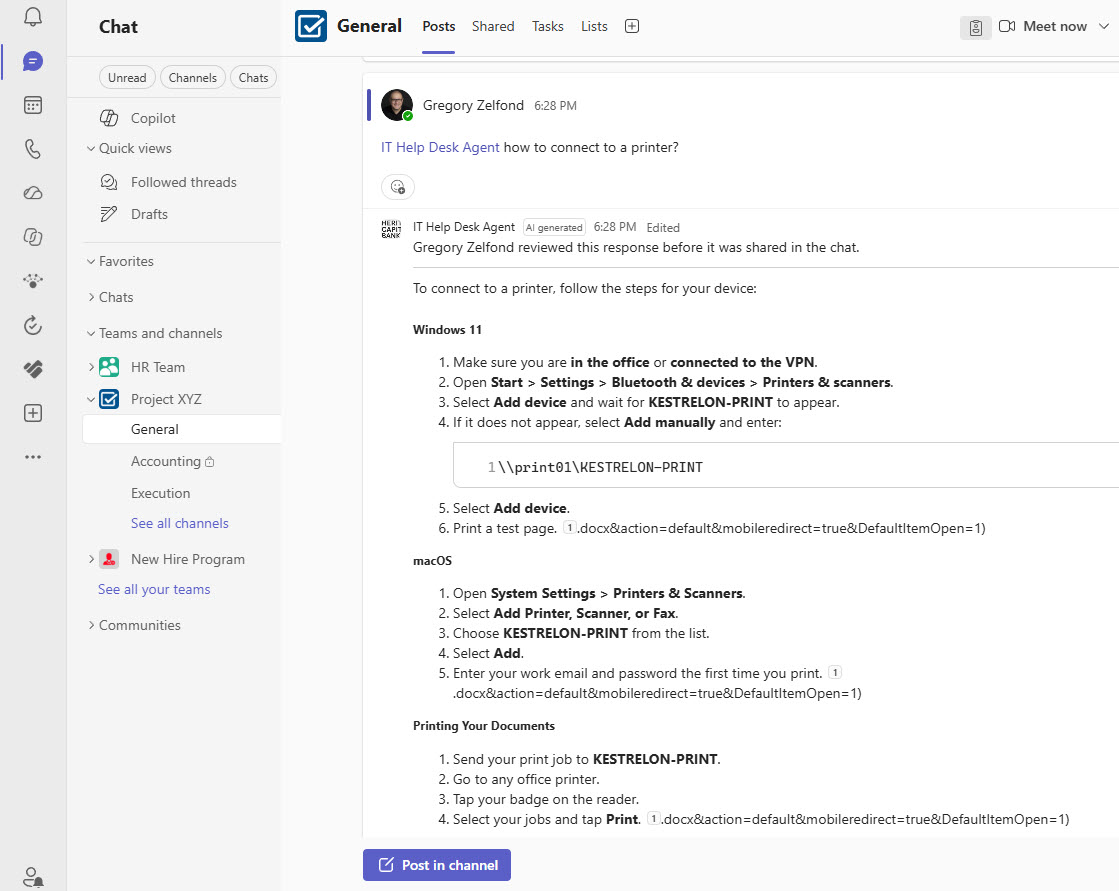Open the Viva Engage dotted icon in rail
The width and height of the screenshot is (1119, 891).
tap(33, 281)
